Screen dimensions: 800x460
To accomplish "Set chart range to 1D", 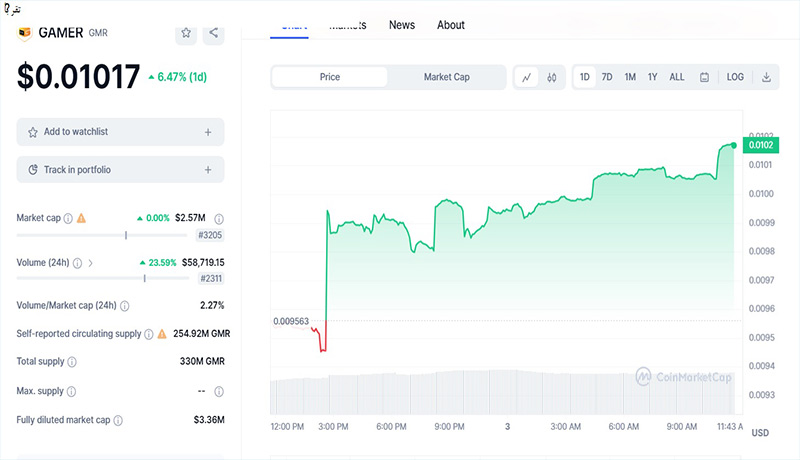I will coord(585,77).
